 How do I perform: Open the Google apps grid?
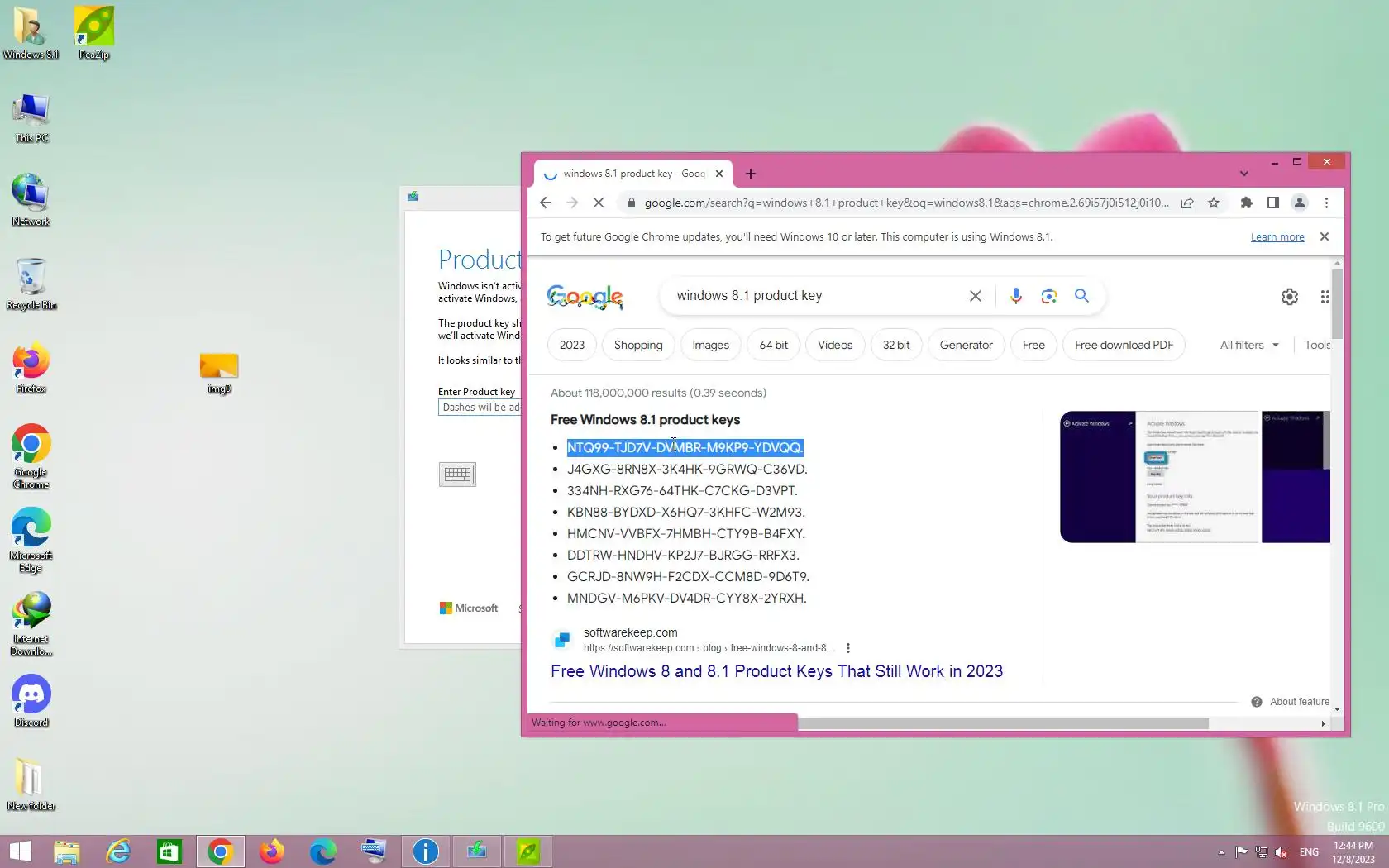(x=1325, y=297)
